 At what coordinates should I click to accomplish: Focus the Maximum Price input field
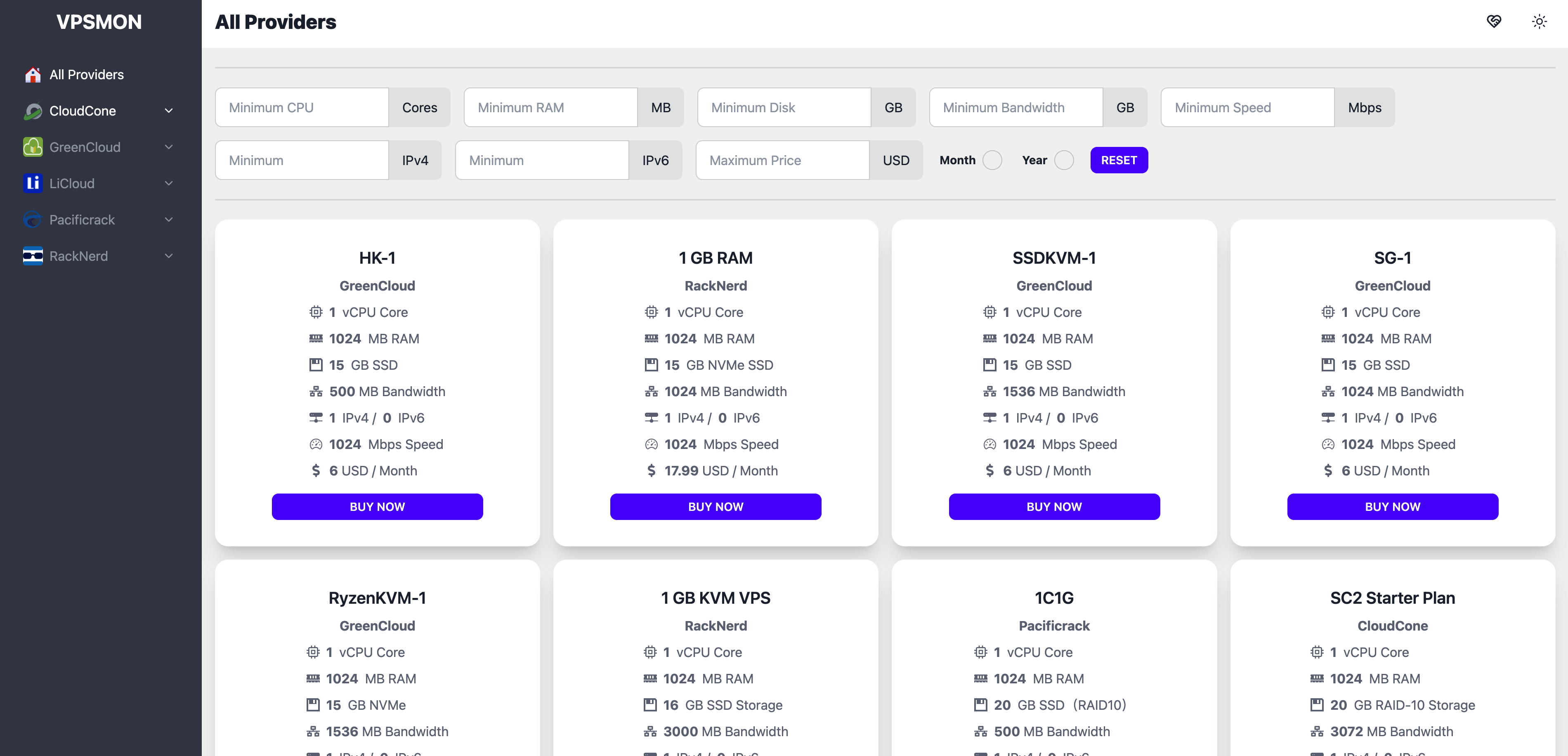coord(783,160)
